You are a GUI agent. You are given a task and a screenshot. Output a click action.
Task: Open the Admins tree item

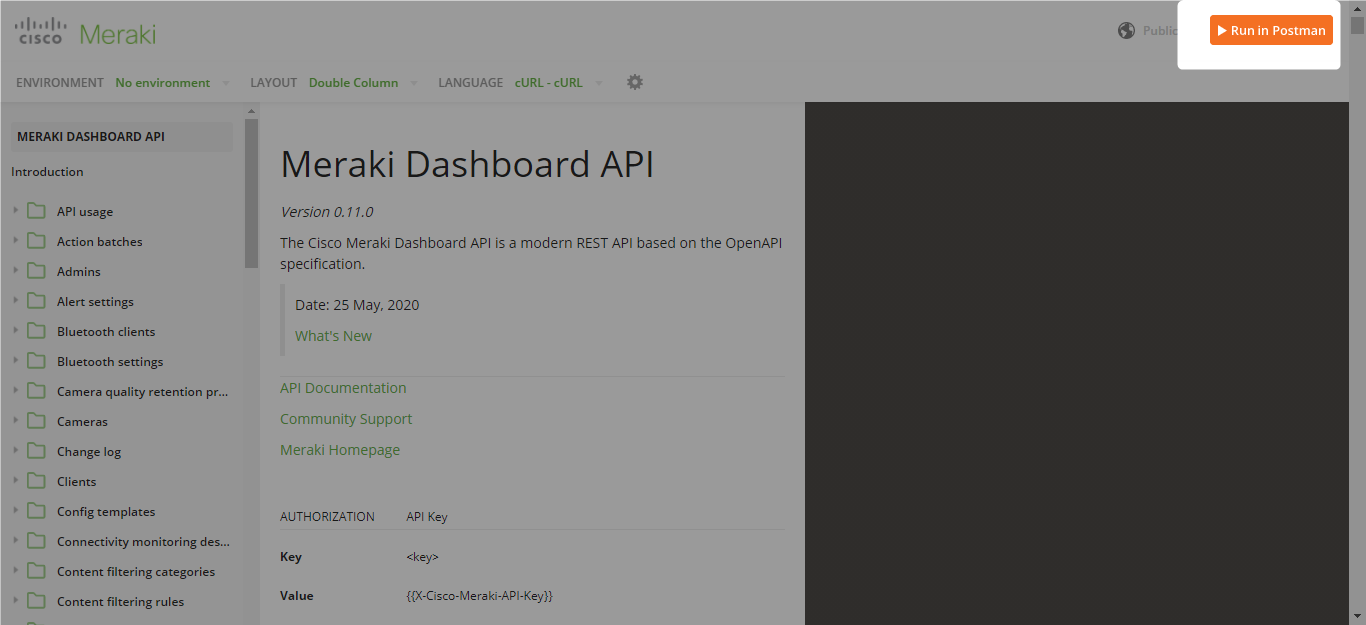click(x=79, y=272)
